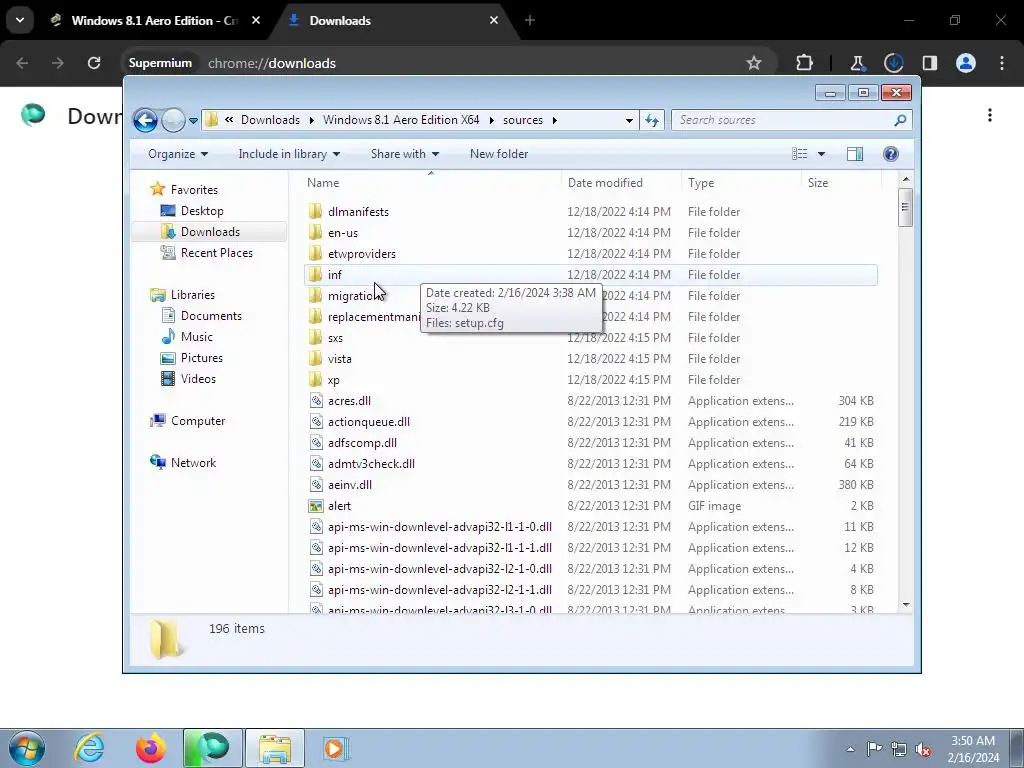Select Documents library in the navigation pane

(211, 316)
